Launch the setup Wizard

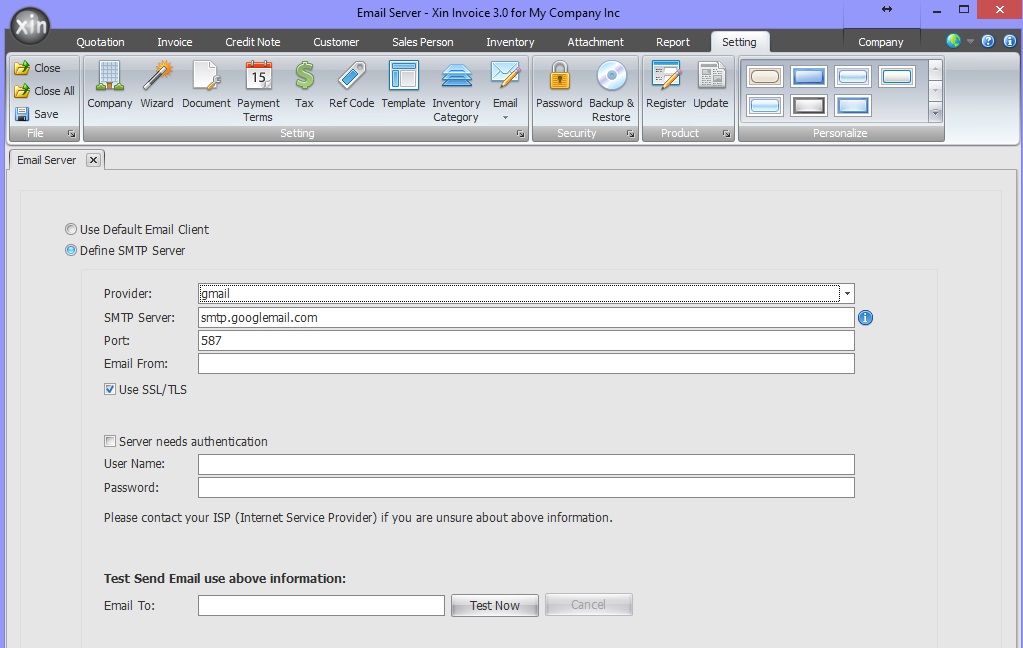[x=157, y=85]
